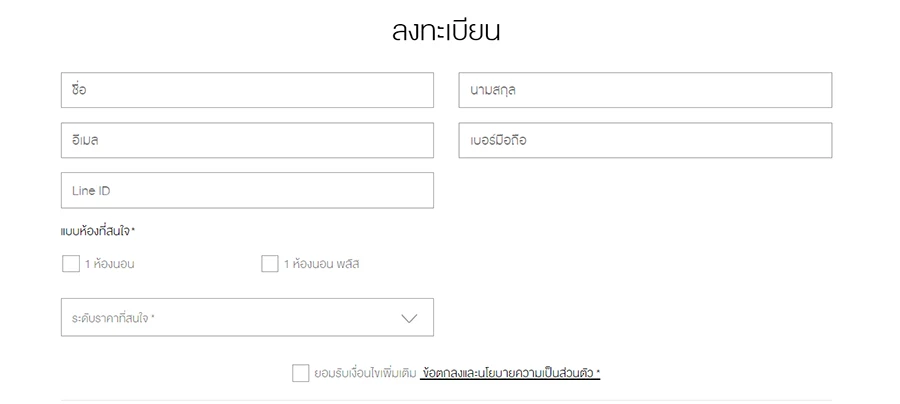Open the ข้อตกลงและนโยบายความเป็นส่วนตัว link
The height and width of the screenshot is (404, 900).
point(507,373)
